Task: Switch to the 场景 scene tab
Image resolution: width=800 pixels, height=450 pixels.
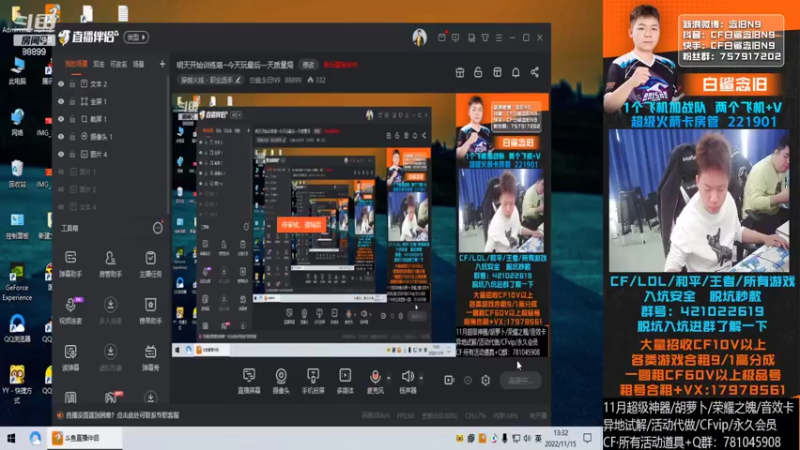Action: pyautogui.click(x=139, y=64)
